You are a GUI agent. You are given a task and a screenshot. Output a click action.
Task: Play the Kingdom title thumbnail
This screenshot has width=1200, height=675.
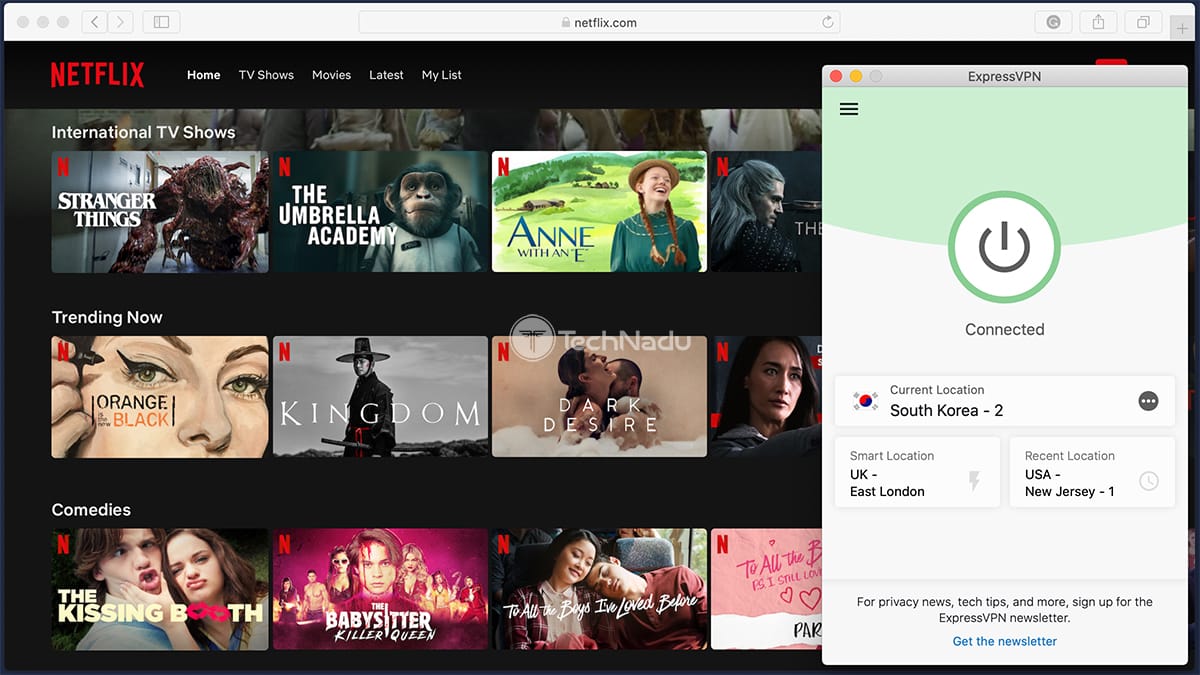381,397
